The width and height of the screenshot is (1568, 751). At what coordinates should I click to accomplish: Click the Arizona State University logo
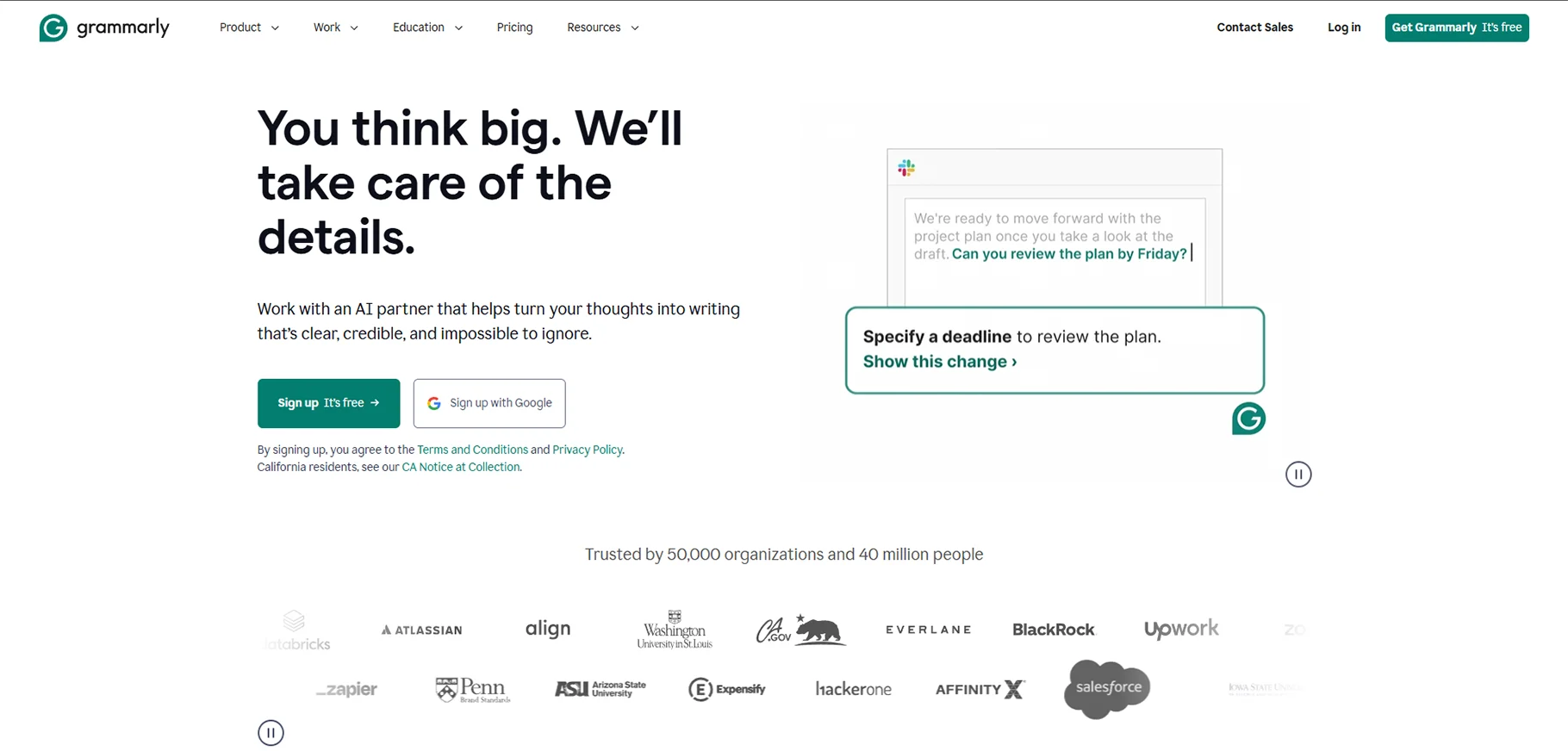coord(600,689)
